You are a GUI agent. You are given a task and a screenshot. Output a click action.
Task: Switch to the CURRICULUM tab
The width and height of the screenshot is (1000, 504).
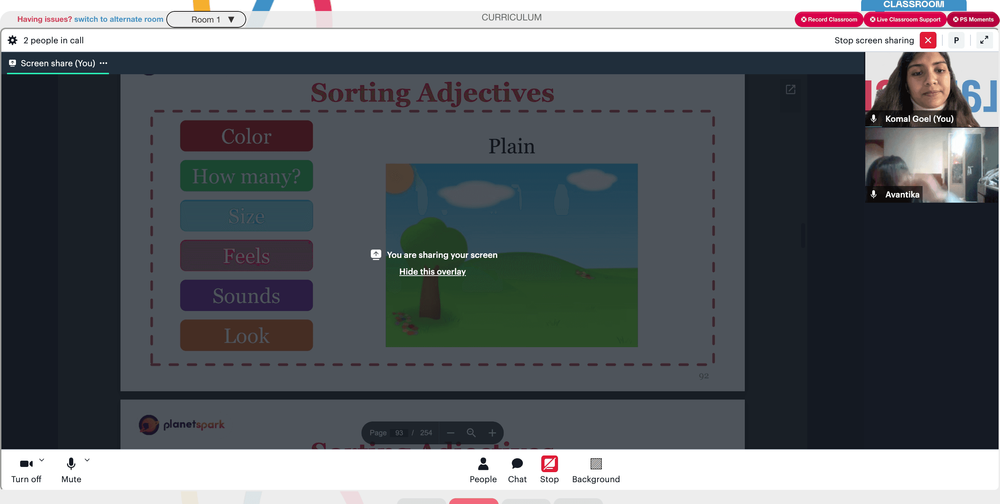(511, 17)
